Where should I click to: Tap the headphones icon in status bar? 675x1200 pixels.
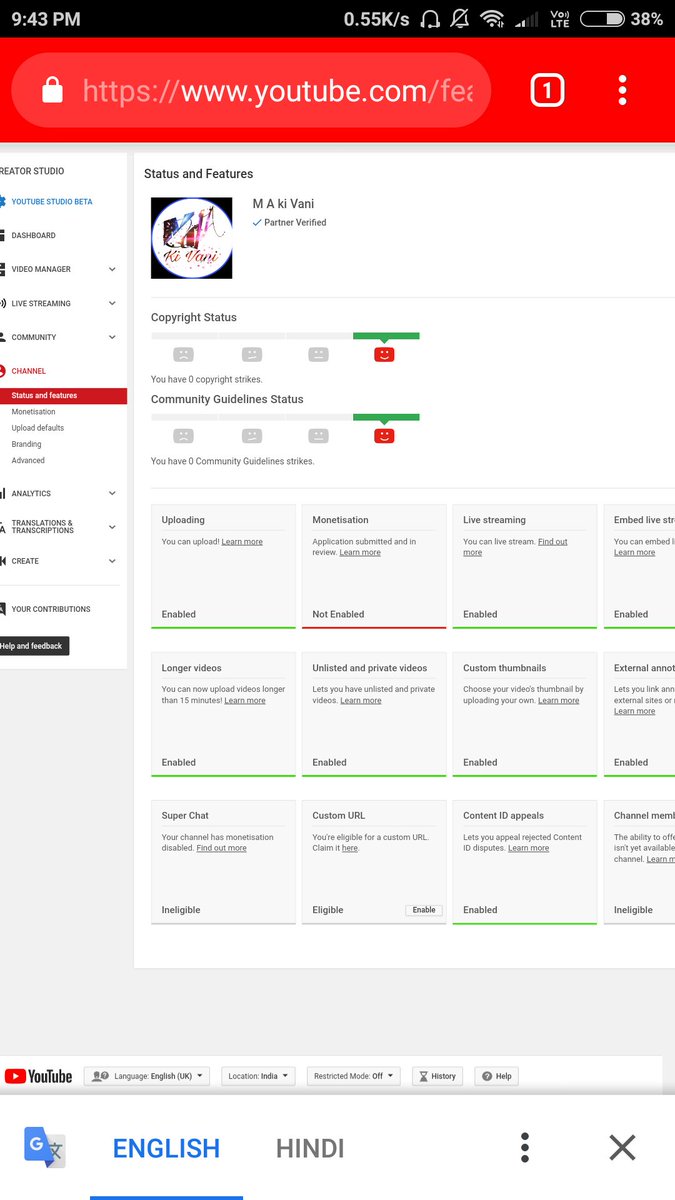pyautogui.click(x=430, y=19)
